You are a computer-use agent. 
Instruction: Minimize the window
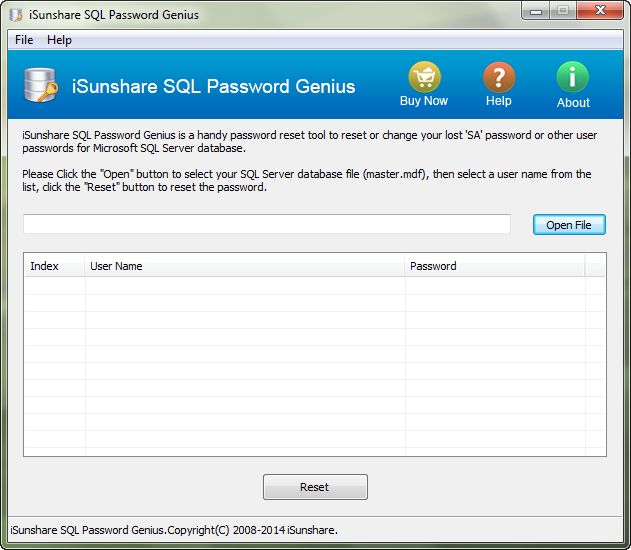coord(534,12)
